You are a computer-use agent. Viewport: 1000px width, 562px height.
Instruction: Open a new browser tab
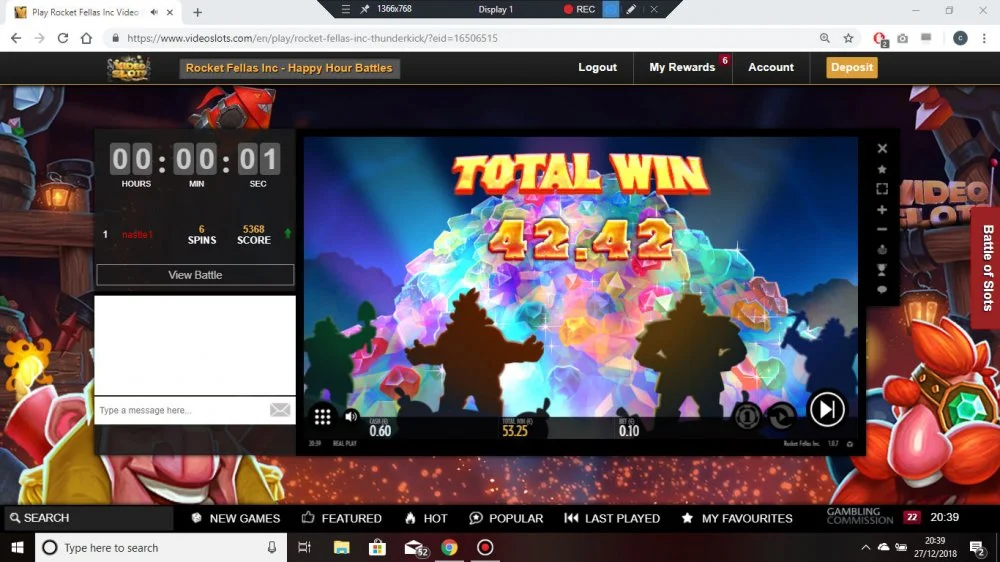click(198, 12)
